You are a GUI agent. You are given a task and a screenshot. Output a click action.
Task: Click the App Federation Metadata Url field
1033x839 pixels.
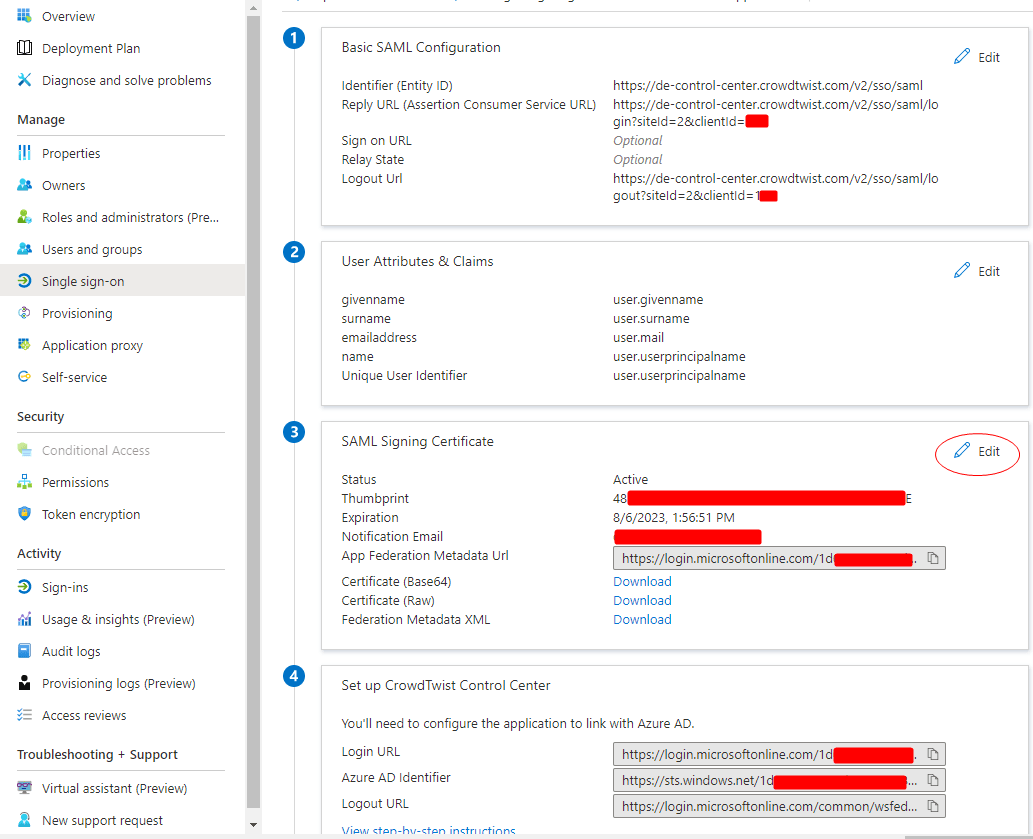(x=779, y=558)
